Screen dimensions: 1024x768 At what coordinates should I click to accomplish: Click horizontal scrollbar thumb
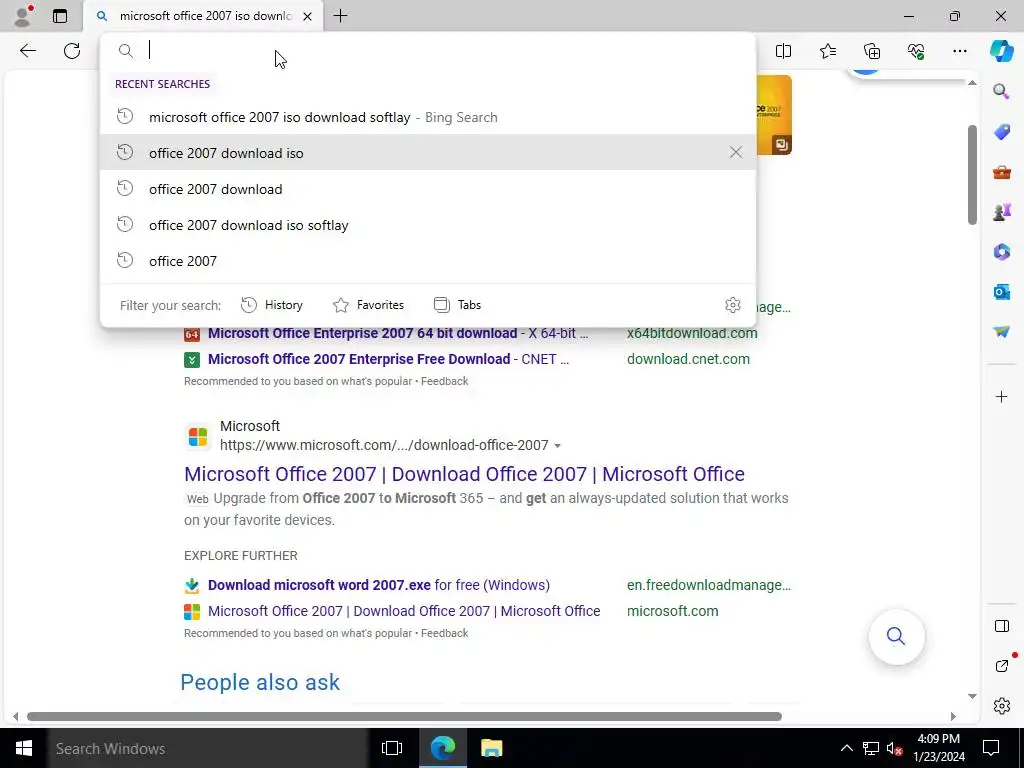tap(404, 716)
